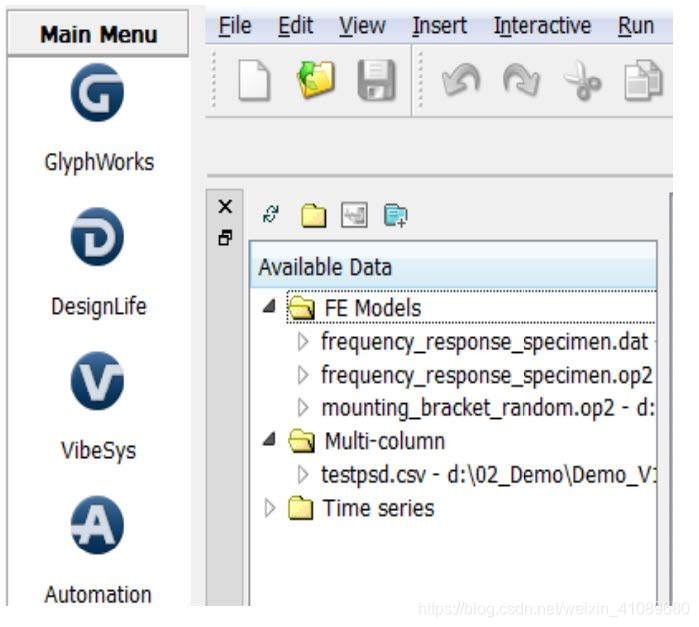The height and width of the screenshot is (627, 699).
Task: Click the DesignLife label text
Action: coord(99,307)
